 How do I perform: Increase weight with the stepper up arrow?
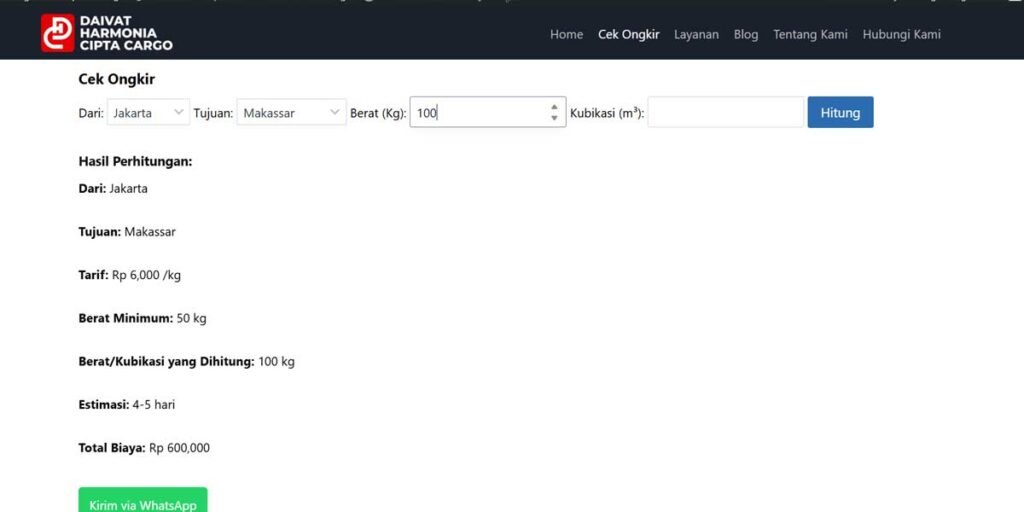[x=554, y=107]
